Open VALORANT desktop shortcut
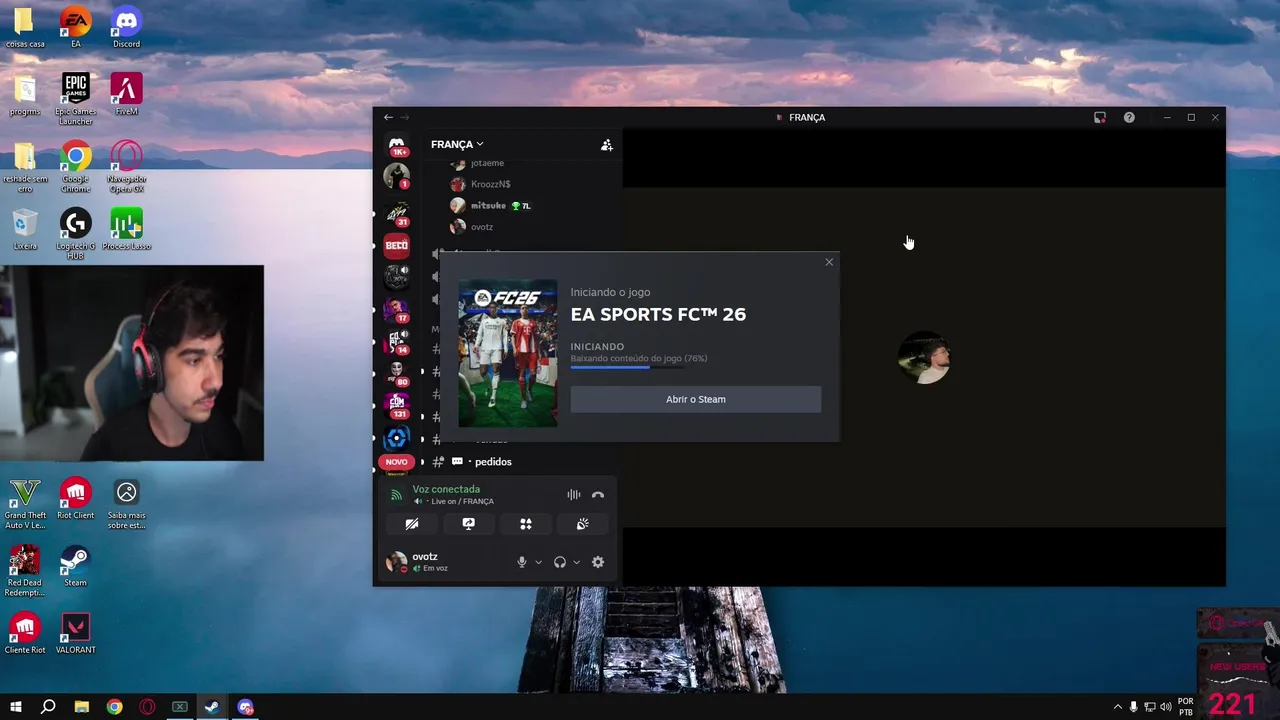 click(76, 633)
